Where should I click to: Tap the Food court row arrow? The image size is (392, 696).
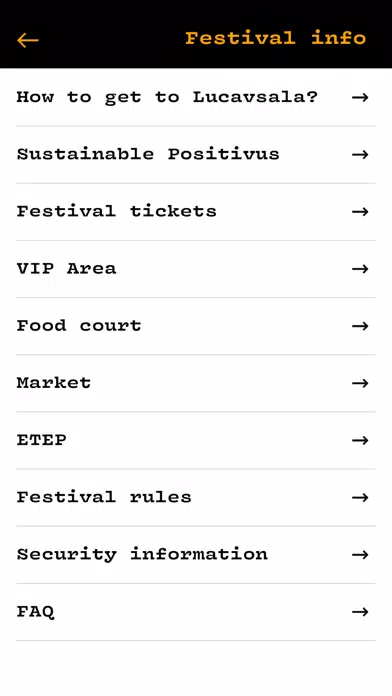tap(360, 326)
